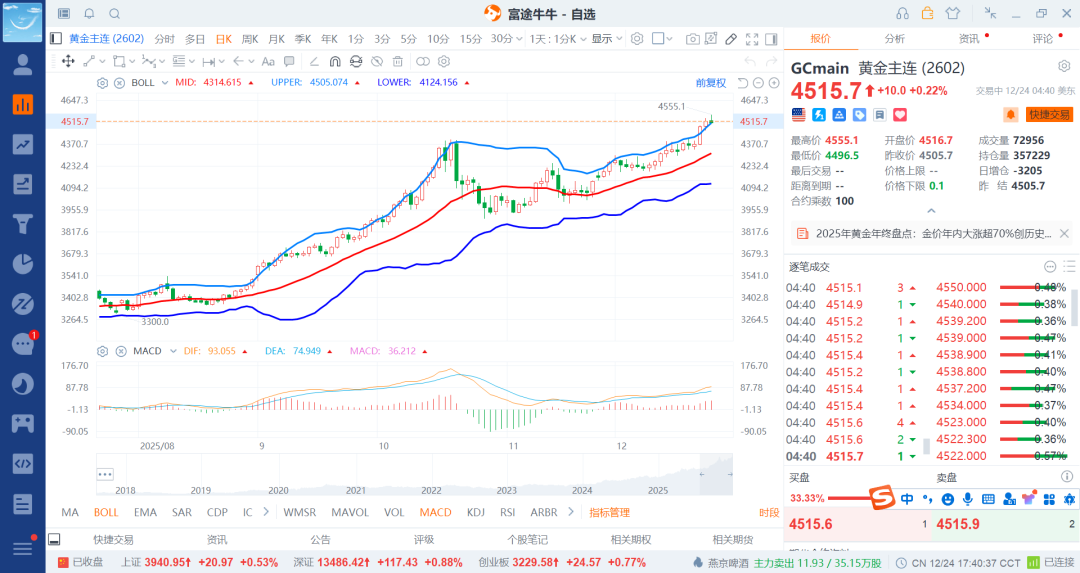The height and width of the screenshot is (573, 1080).
Task: Select the Aa text annotation tool
Action: [x=269, y=61]
